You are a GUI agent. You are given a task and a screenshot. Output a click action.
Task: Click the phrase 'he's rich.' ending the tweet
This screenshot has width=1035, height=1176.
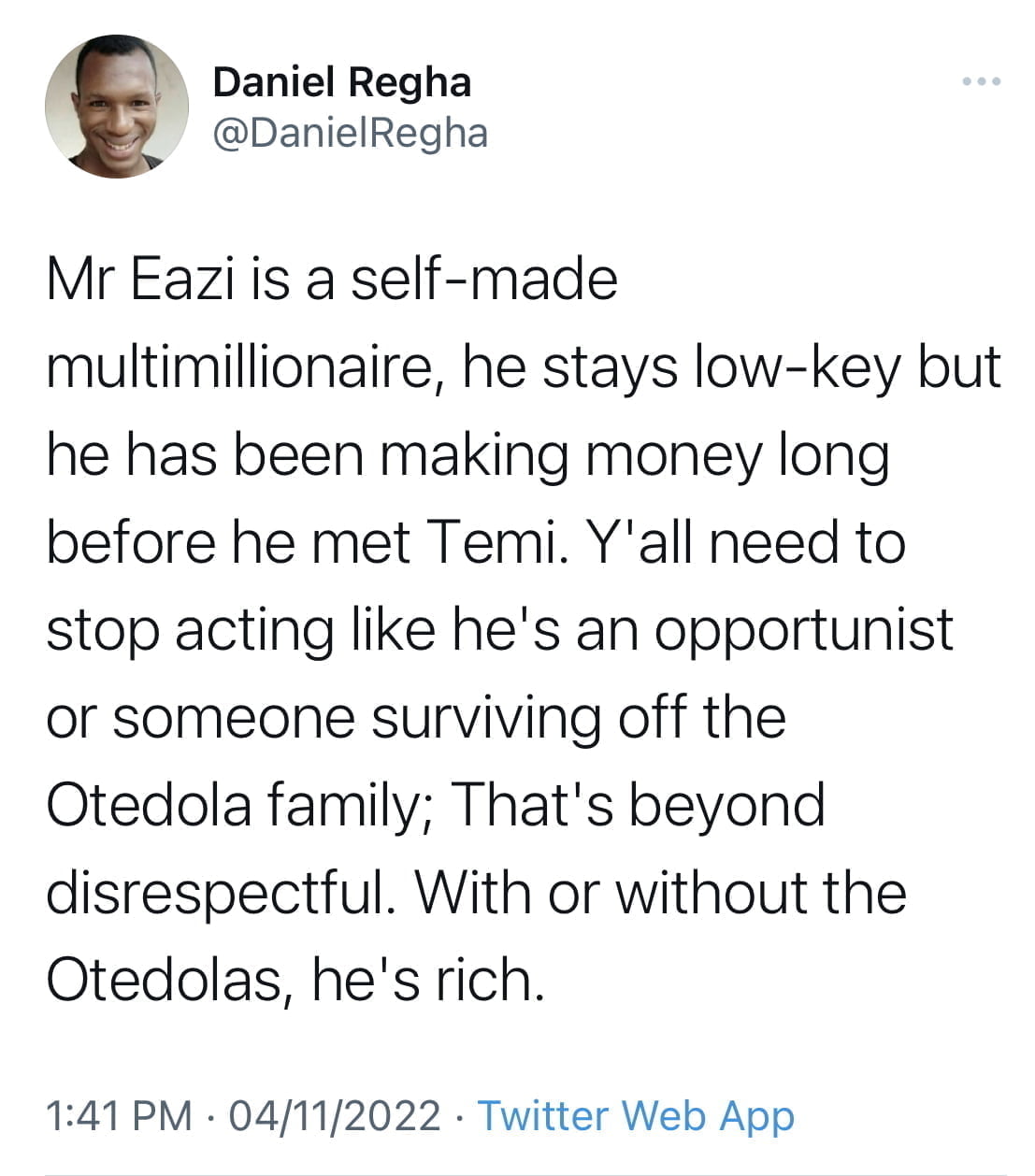coord(428,981)
